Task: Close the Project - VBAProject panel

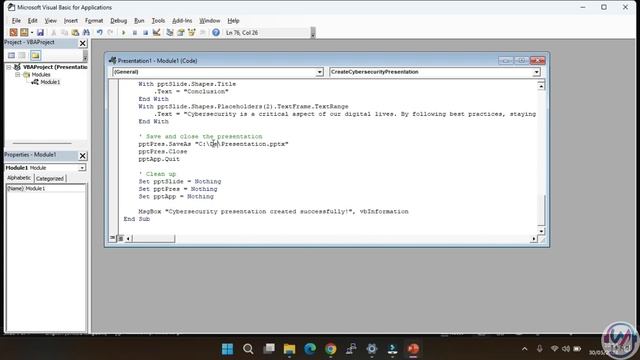Action: point(82,43)
